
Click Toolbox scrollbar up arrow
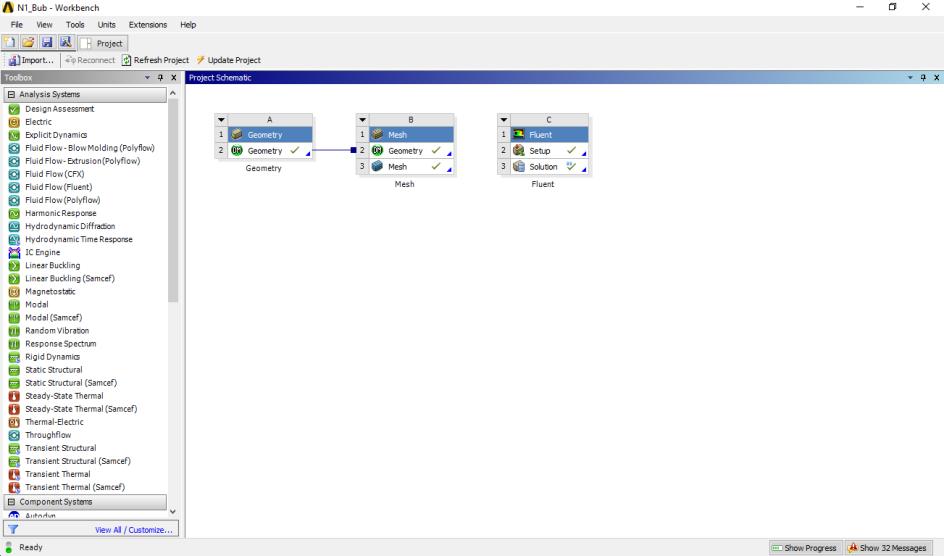click(173, 93)
